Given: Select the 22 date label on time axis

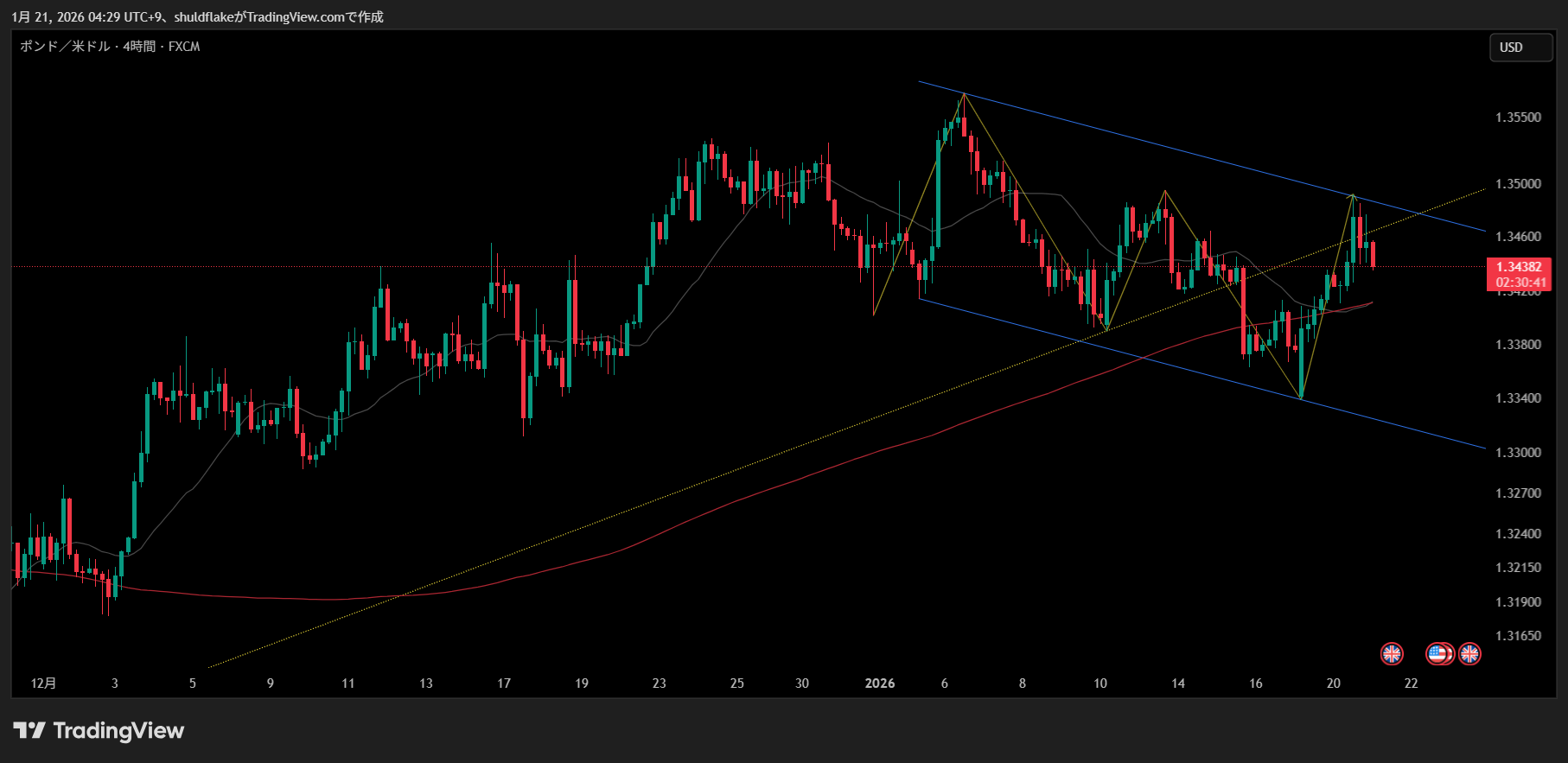Looking at the screenshot, I should [1411, 684].
